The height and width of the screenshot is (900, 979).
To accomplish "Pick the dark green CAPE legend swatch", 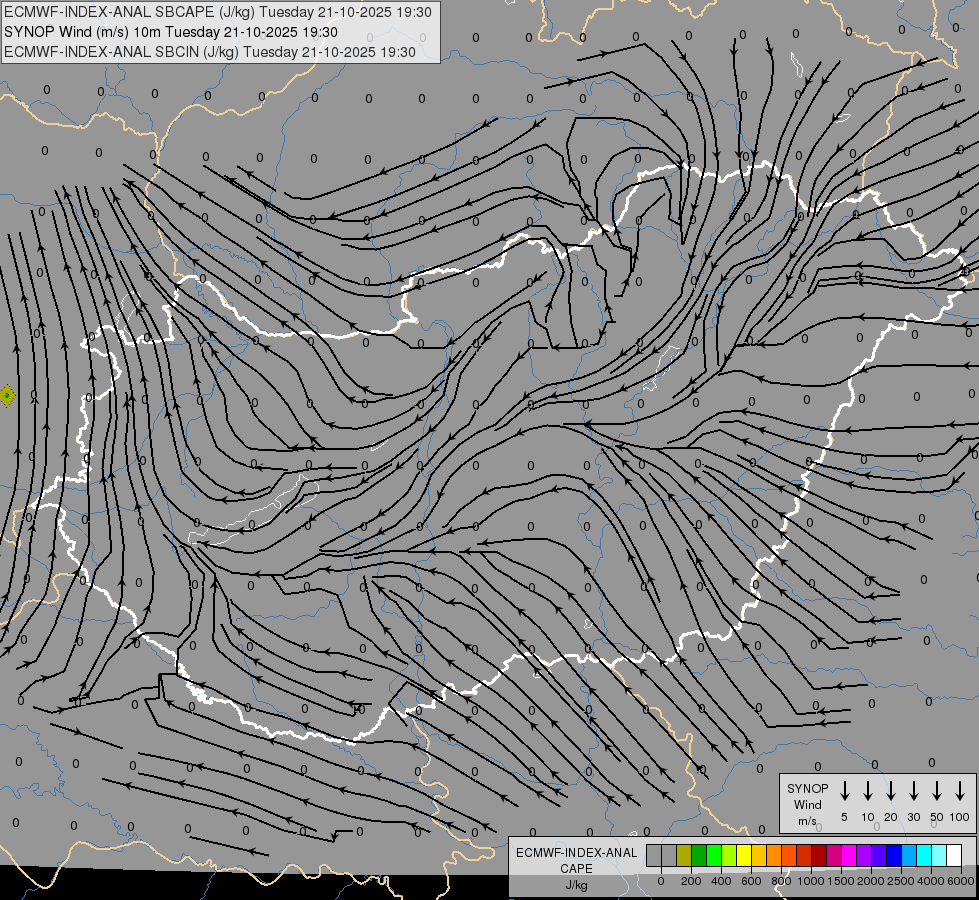I will click(x=699, y=855).
